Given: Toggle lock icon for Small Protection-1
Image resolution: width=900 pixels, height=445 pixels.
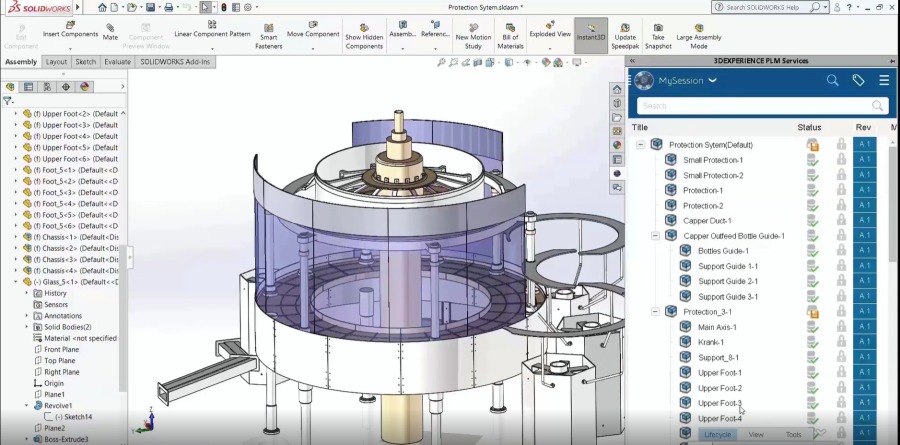Looking at the screenshot, I should (841, 160).
